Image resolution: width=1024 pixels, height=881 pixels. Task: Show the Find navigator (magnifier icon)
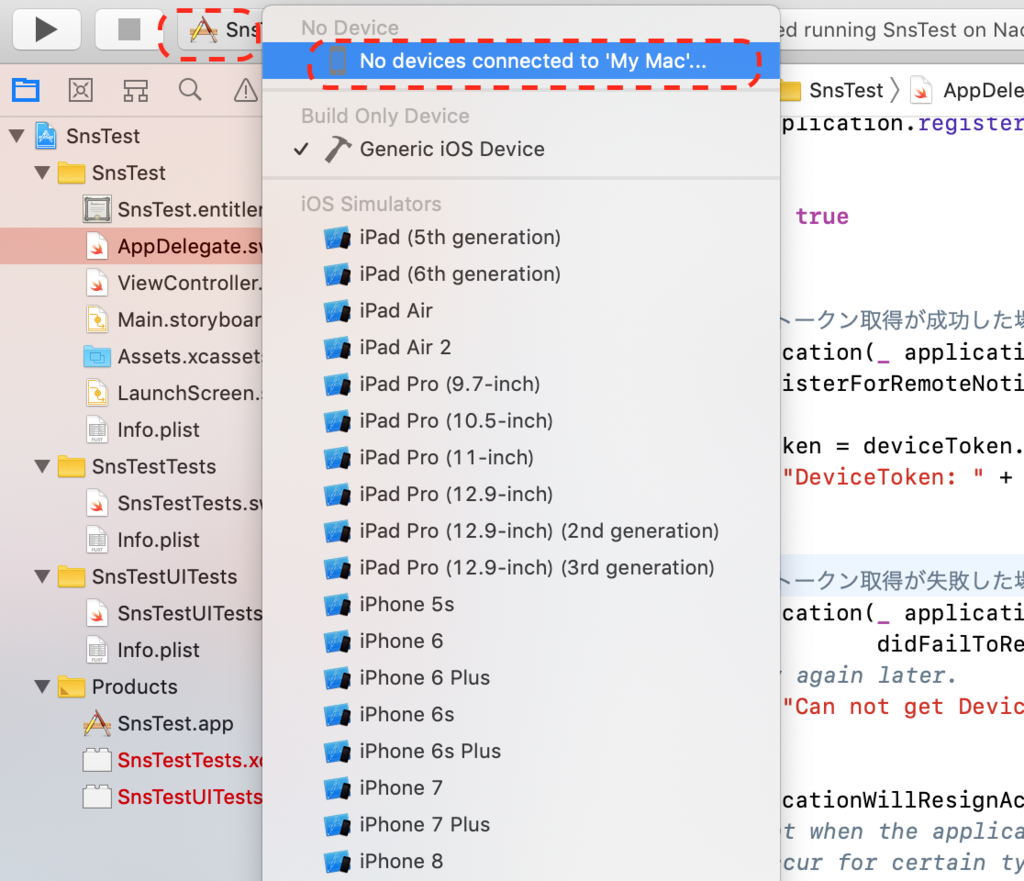coord(190,90)
